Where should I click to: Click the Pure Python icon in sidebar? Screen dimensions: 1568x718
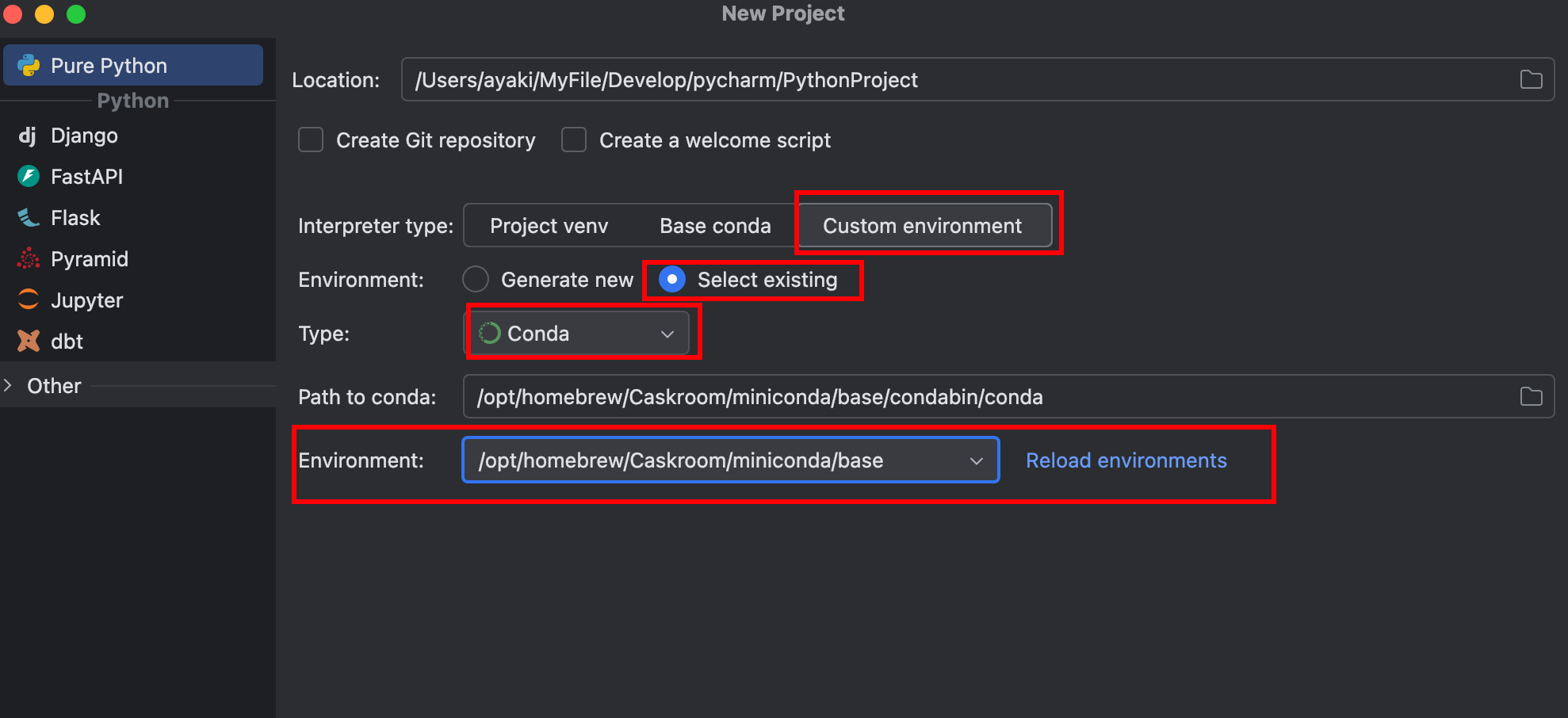click(29, 66)
